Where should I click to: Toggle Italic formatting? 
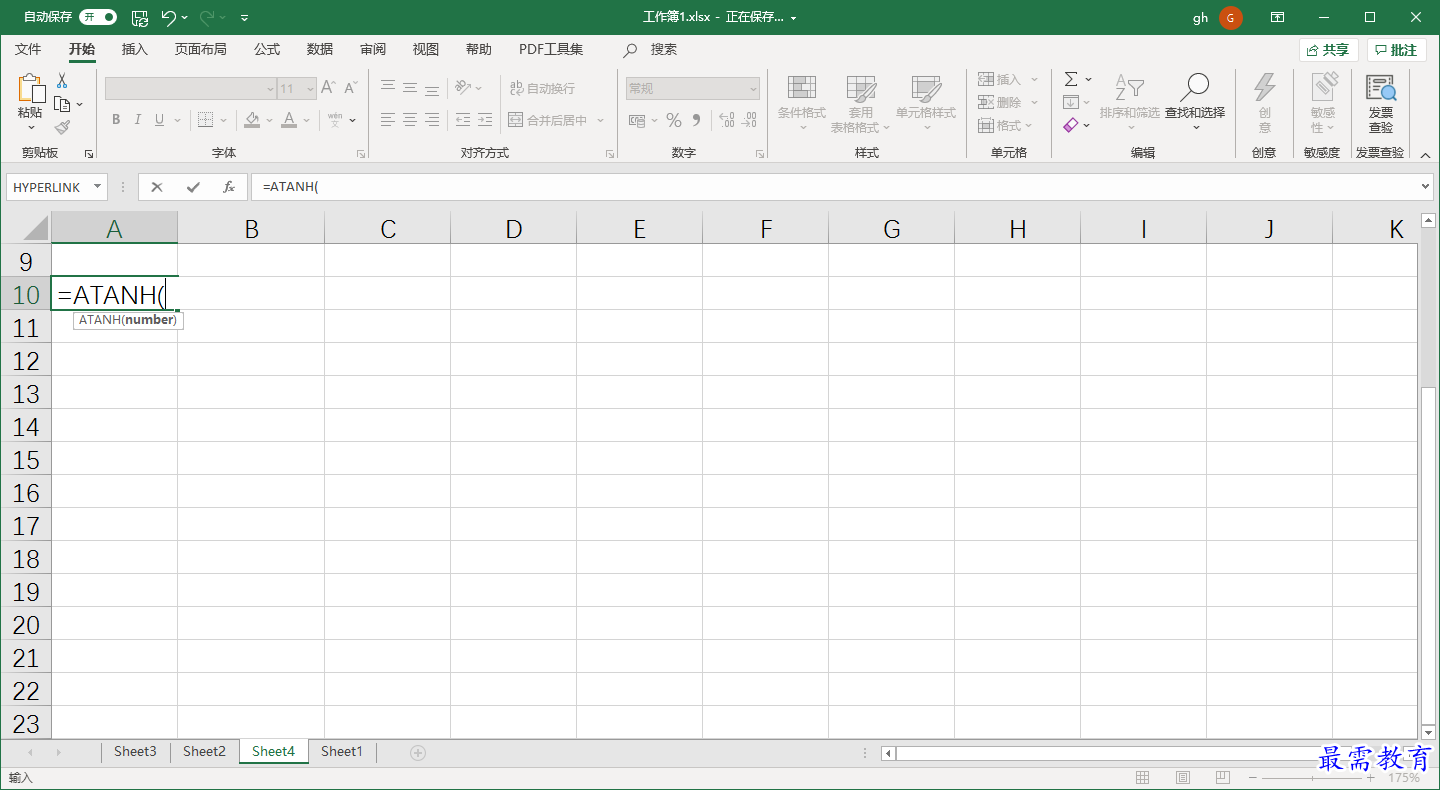tap(138, 120)
